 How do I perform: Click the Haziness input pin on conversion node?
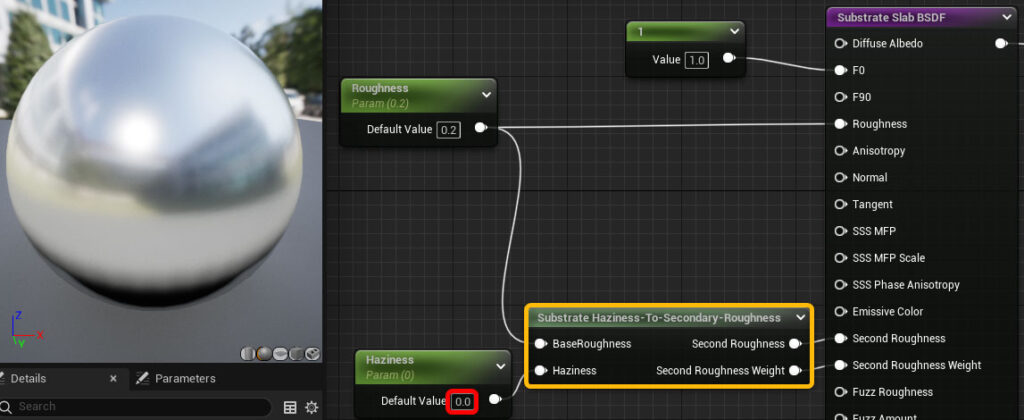coord(541,370)
